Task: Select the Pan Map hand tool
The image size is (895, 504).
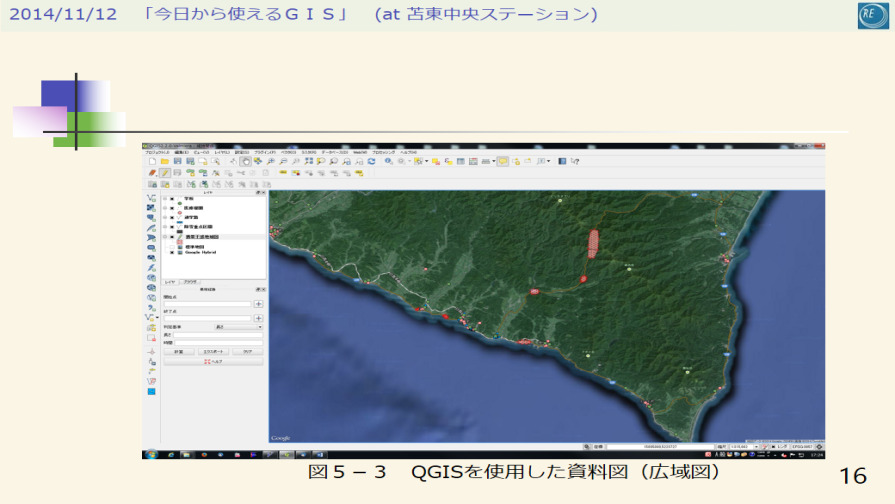Action: coord(244,161)
